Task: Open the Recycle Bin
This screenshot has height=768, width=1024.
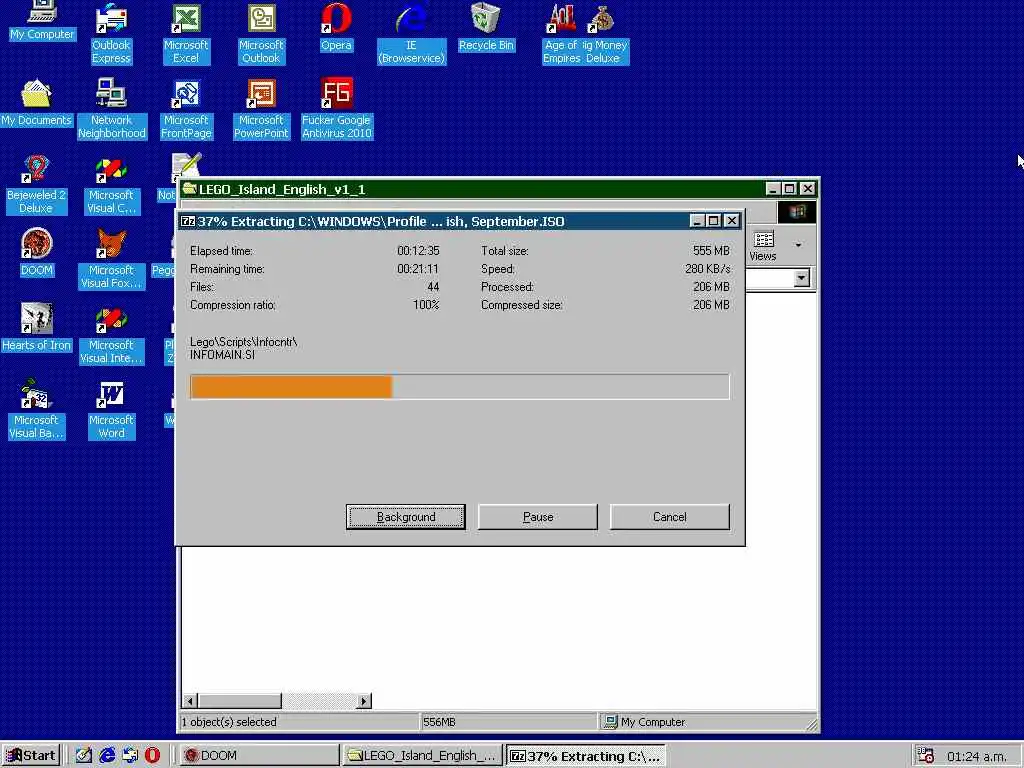Action: 487,28
